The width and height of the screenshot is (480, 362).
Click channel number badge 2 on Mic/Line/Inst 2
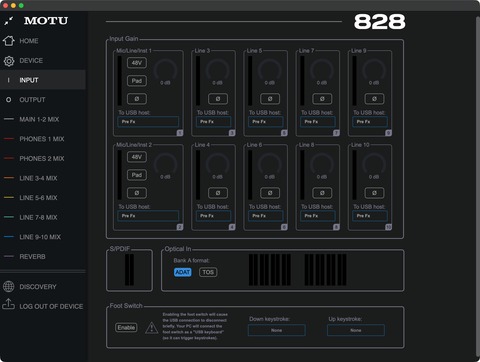(x=180, y=227)
